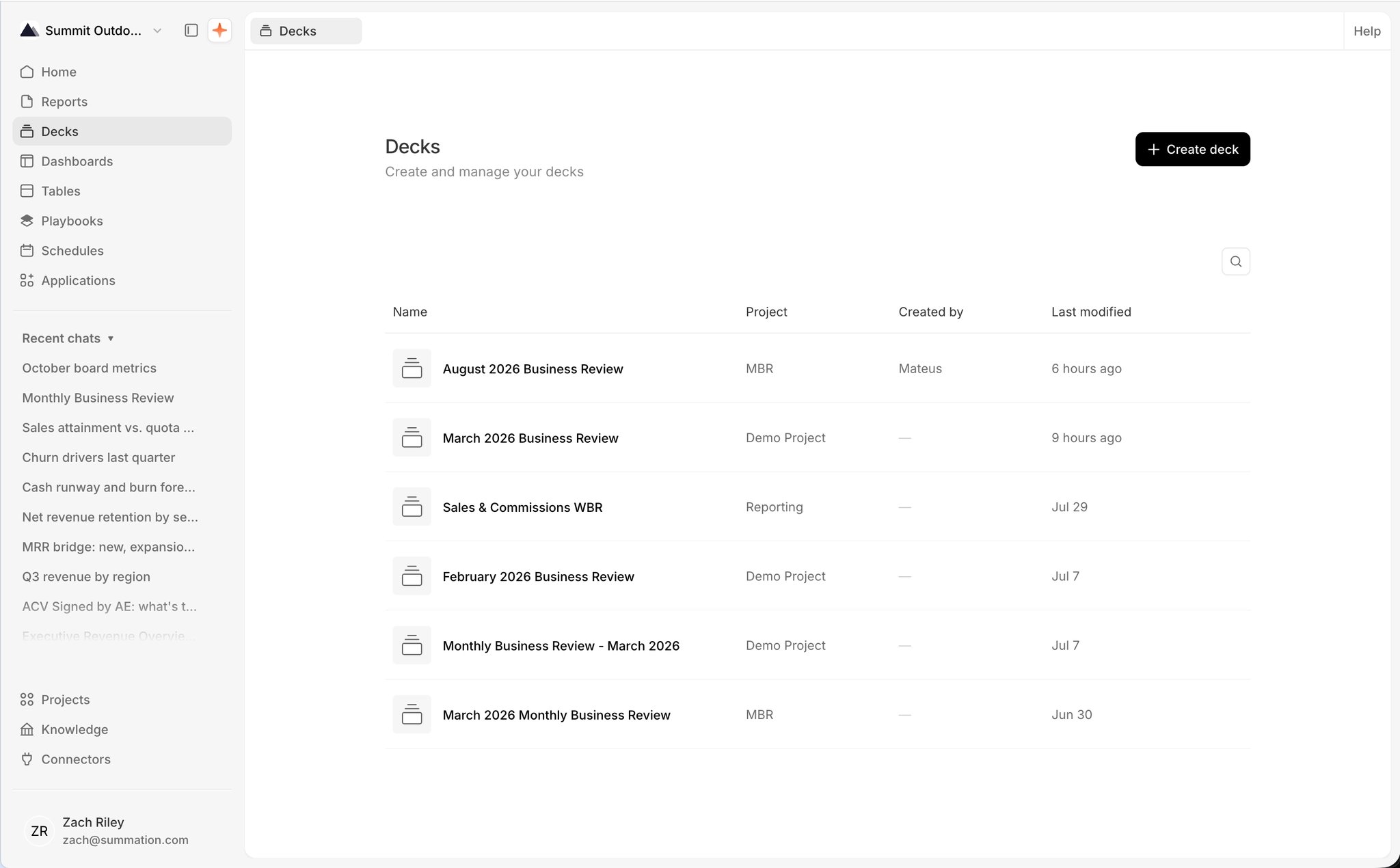Click the 6 hours ago cell

[x=1086, y=368]
